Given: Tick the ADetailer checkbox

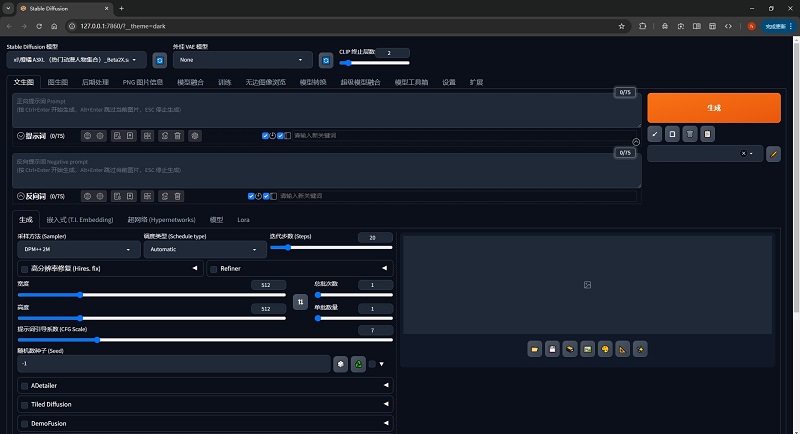Looking at the screenshot, I should (24, 385).
